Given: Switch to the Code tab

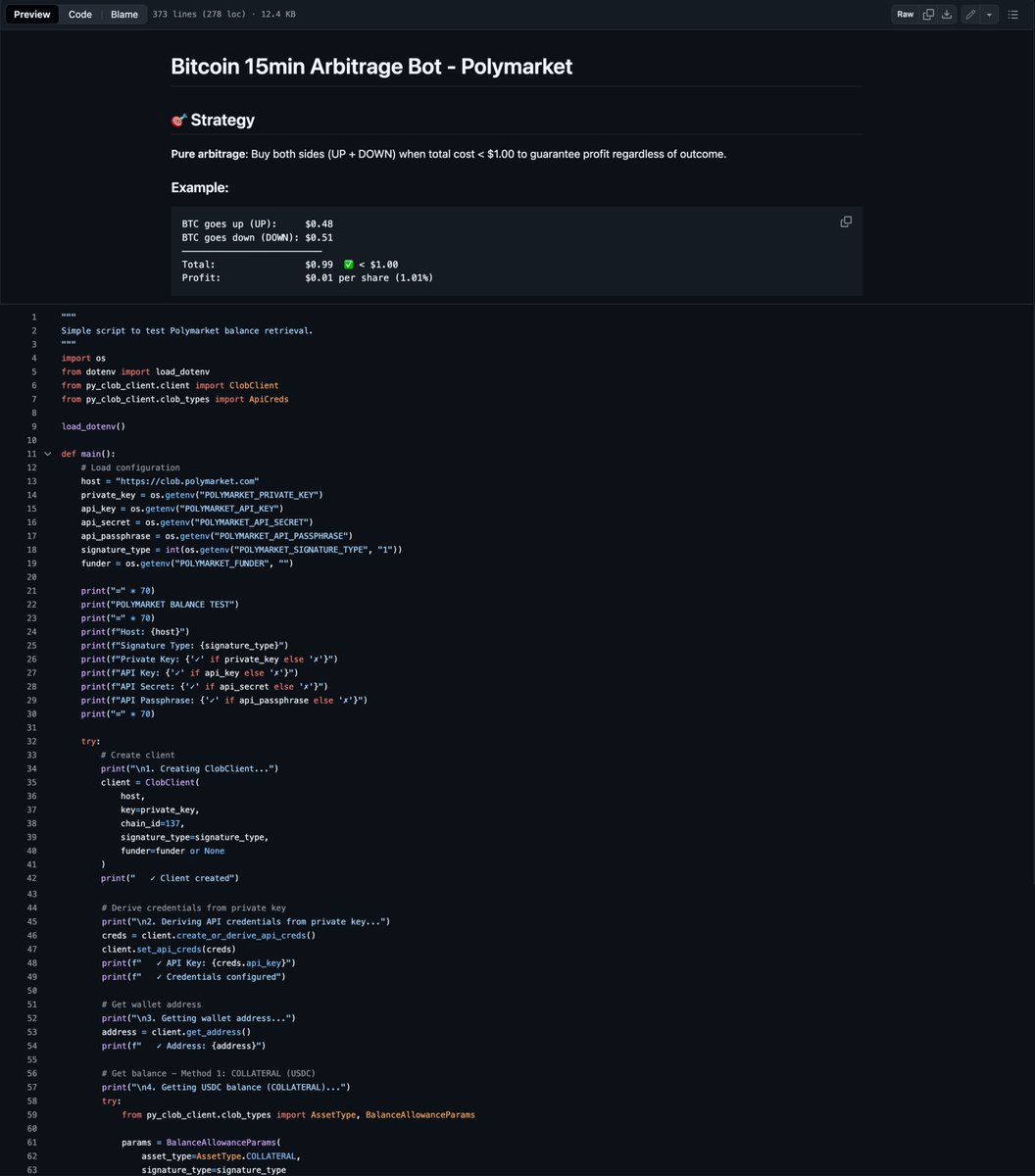Looking at the screenshot, I should pos(80,15).
